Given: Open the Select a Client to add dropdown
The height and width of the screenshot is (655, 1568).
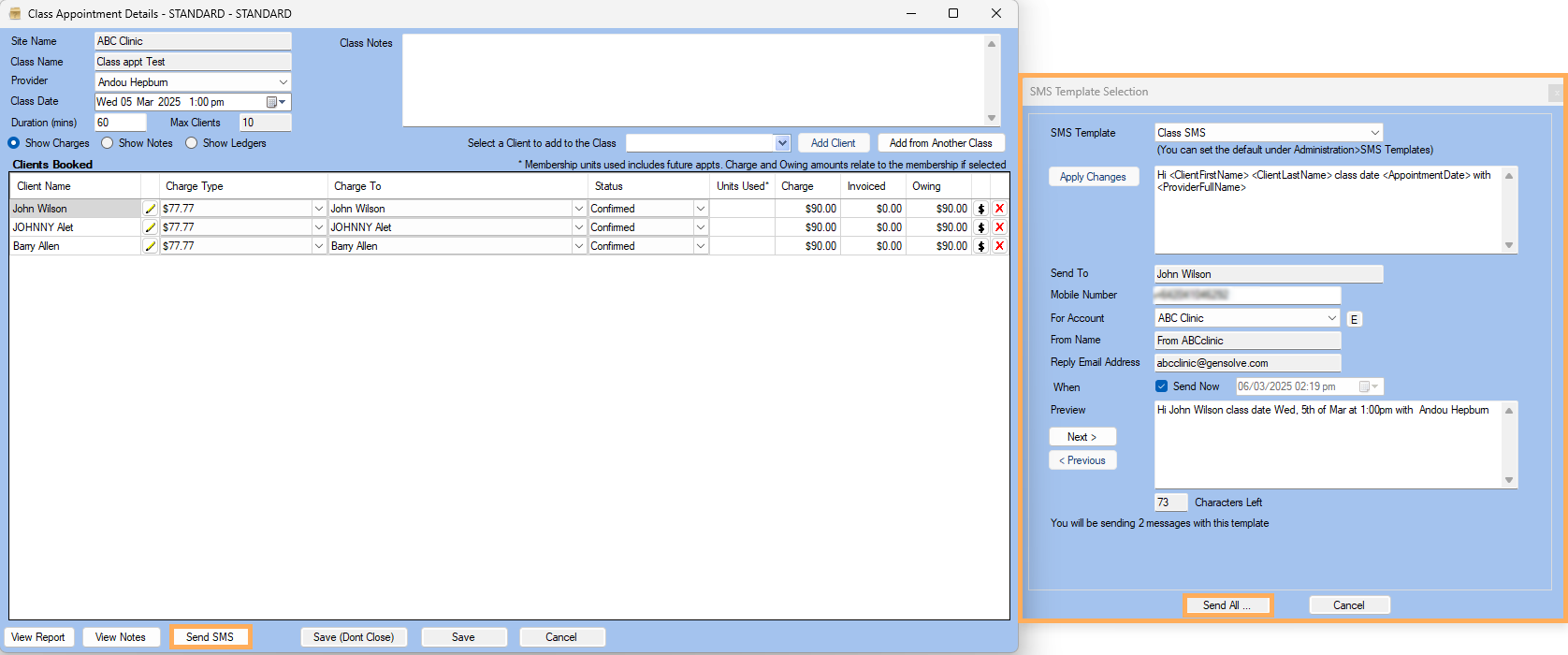Looking at the screenshot, I should pos(782,143).
